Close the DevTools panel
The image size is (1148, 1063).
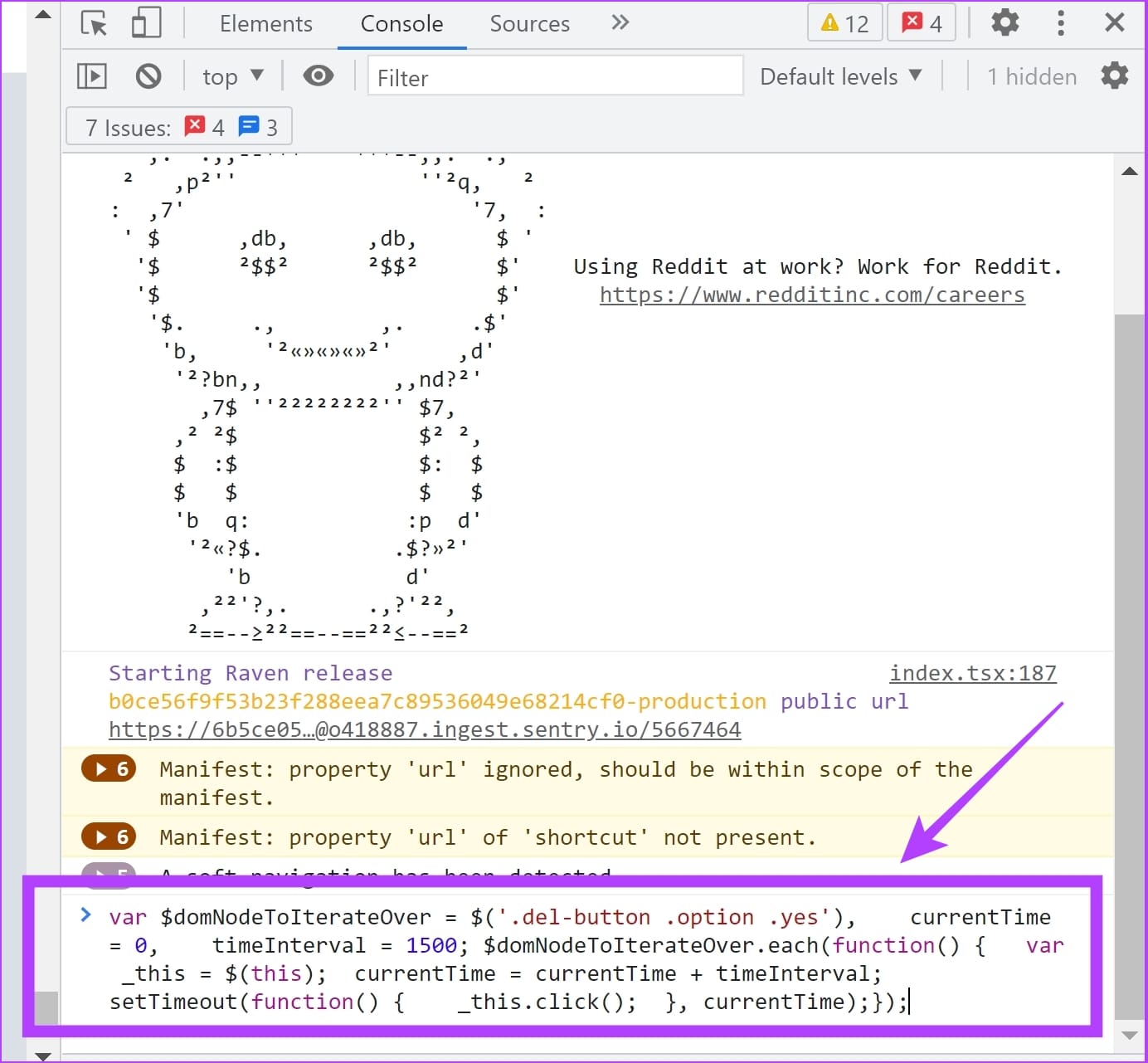(x=1115, y=22)
